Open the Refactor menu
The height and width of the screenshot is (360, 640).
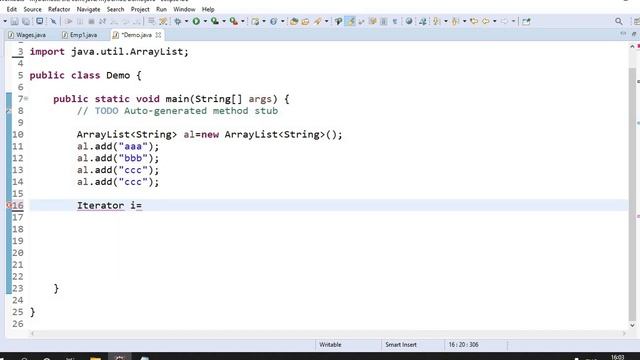(x=59, y=9)
